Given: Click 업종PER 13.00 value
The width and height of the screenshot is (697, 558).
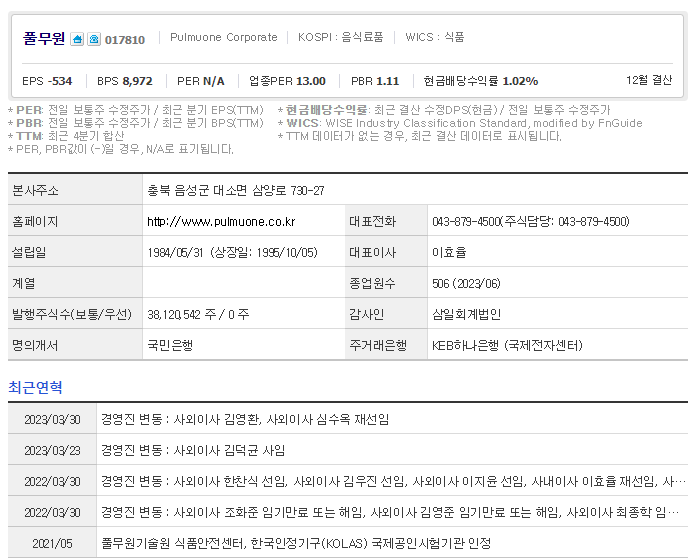Looking at the screenshot, I should pyautogui.click(x=287, y=81).
